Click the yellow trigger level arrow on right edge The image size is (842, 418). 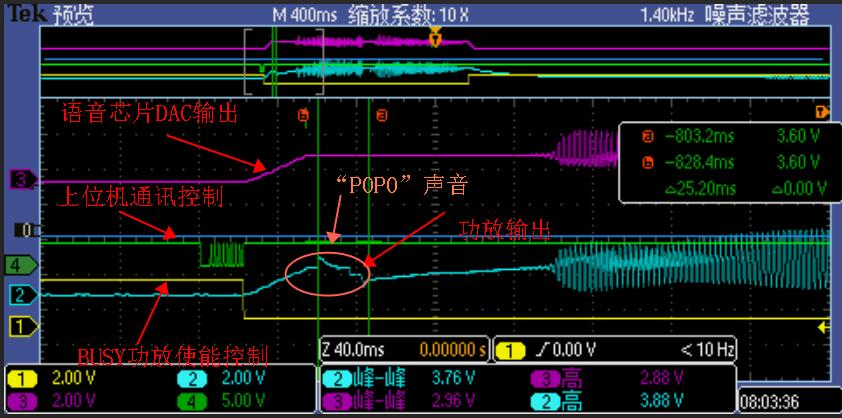point(823,327)
